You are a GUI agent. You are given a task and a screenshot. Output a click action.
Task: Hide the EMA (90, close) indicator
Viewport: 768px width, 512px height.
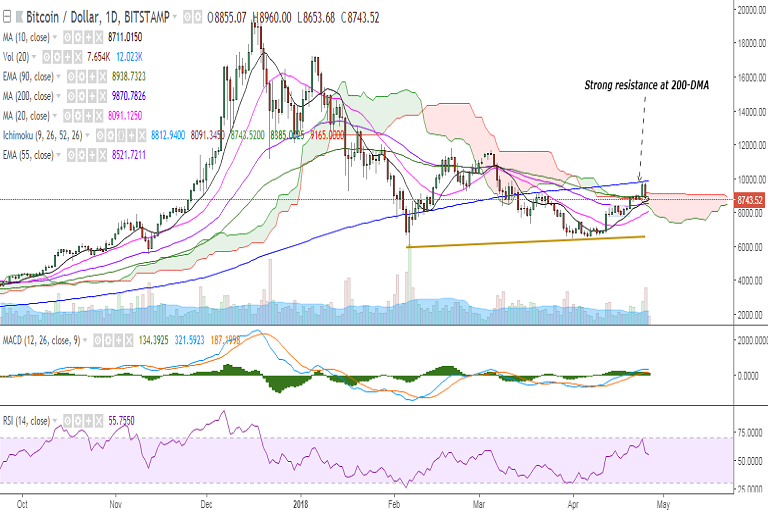(71, 76)
